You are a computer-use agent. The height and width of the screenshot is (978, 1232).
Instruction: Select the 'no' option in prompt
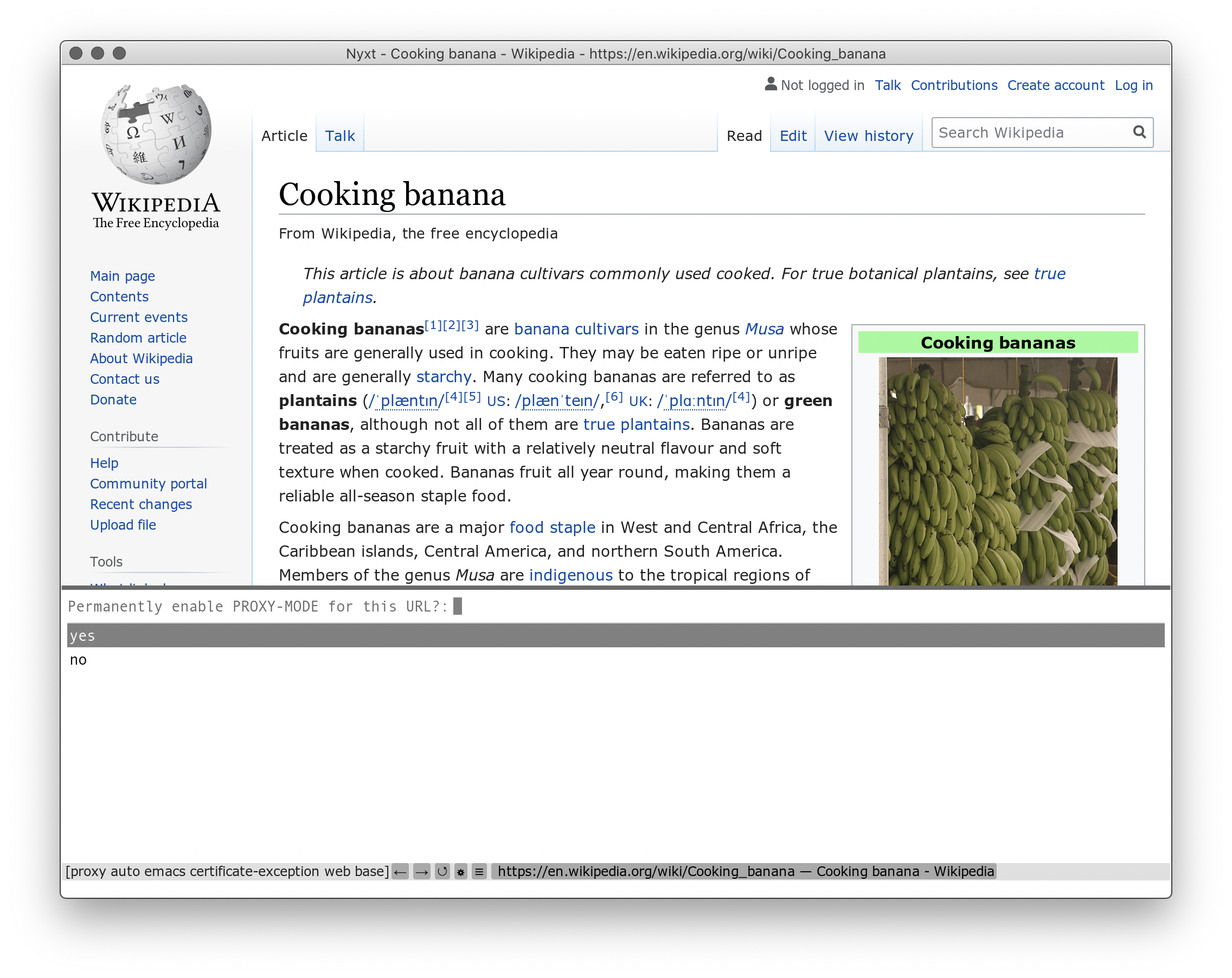coord(615,659)
